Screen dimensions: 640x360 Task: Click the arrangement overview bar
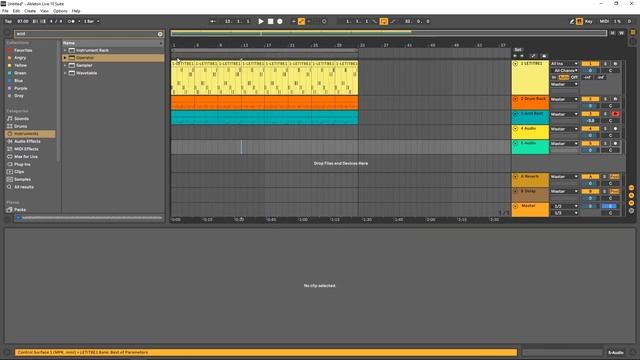click(x=389, y=33)
